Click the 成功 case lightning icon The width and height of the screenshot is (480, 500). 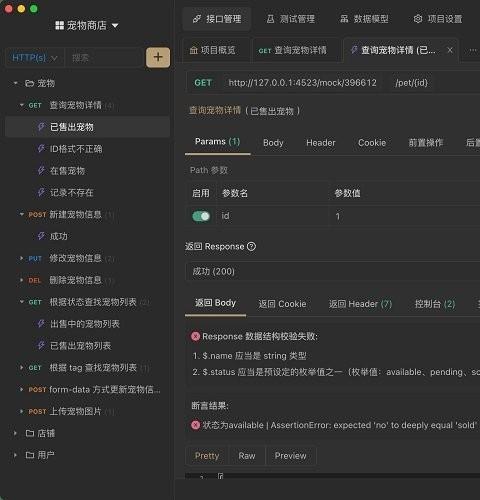coord(41,236)
